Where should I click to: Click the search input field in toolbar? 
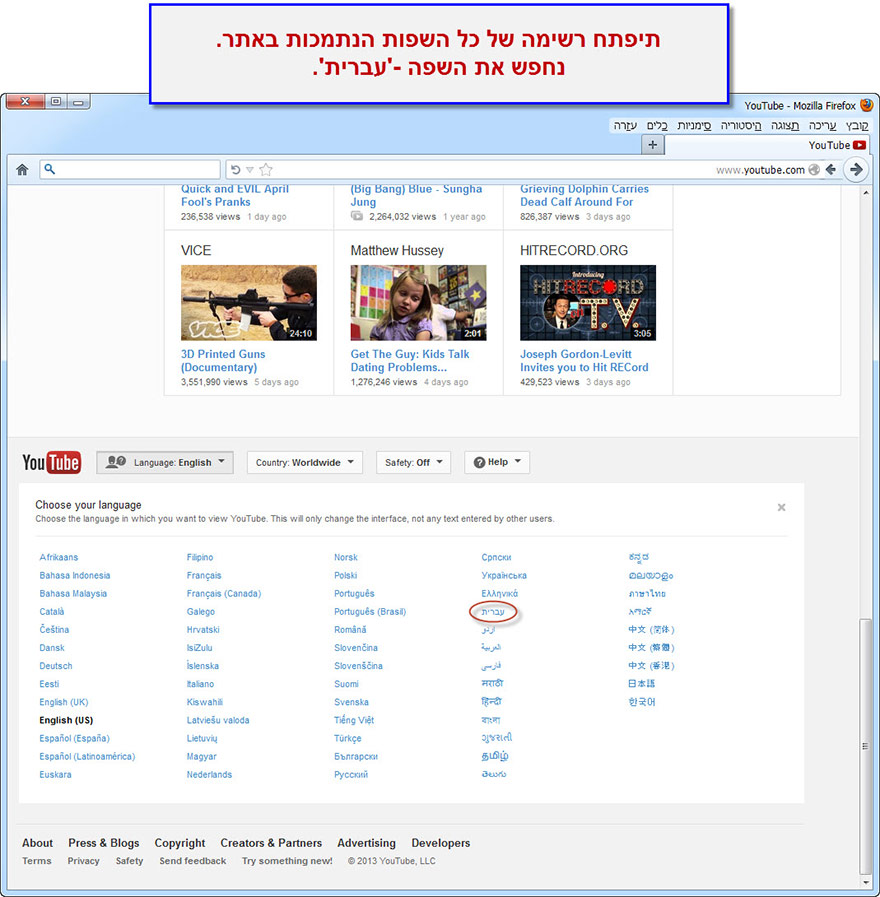[135, 170]
